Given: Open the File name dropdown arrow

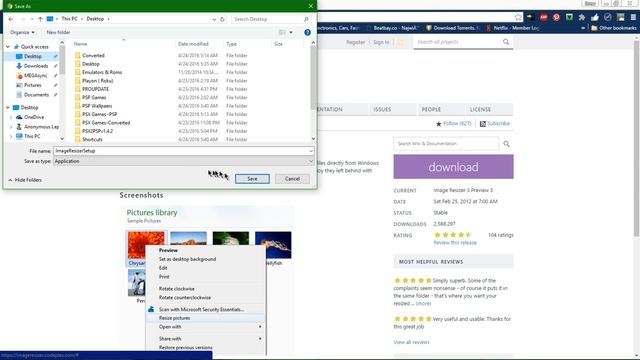Looking at the screenshot, I should point(311,151).
